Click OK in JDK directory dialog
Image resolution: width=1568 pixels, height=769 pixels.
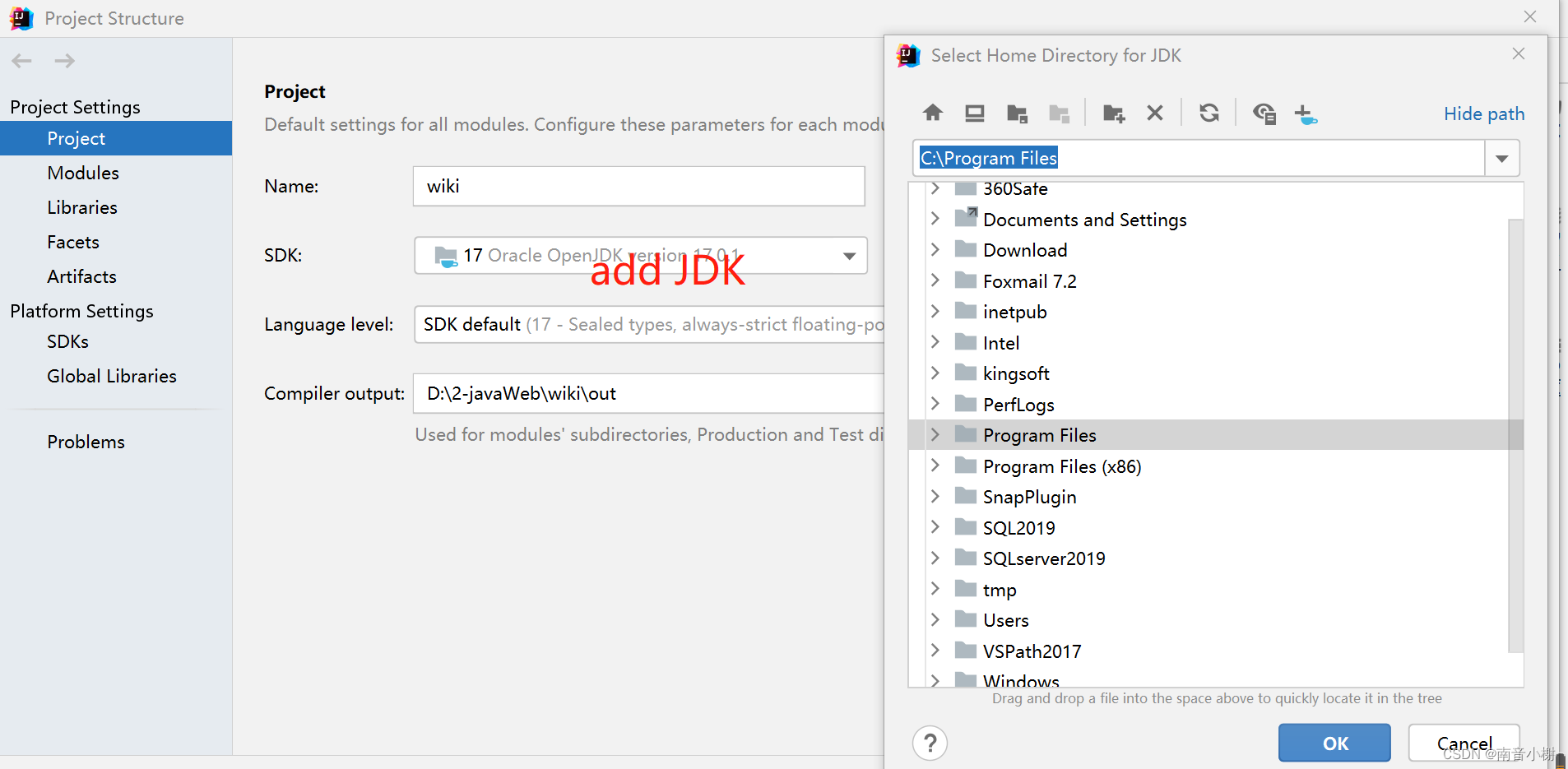pyautogui.click(x=1334, y=743)
